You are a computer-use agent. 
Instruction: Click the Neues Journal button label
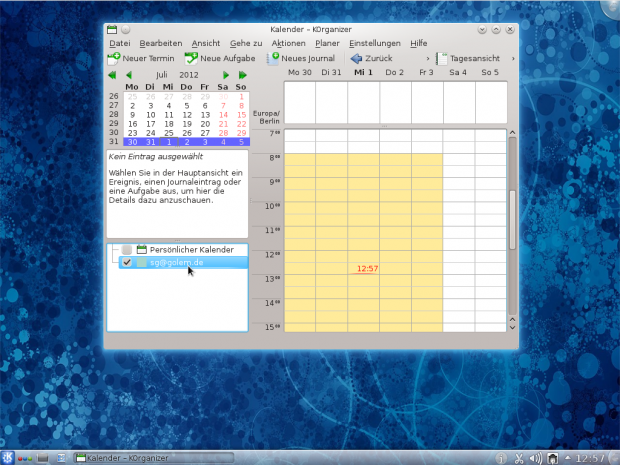(x=308, y=59)
